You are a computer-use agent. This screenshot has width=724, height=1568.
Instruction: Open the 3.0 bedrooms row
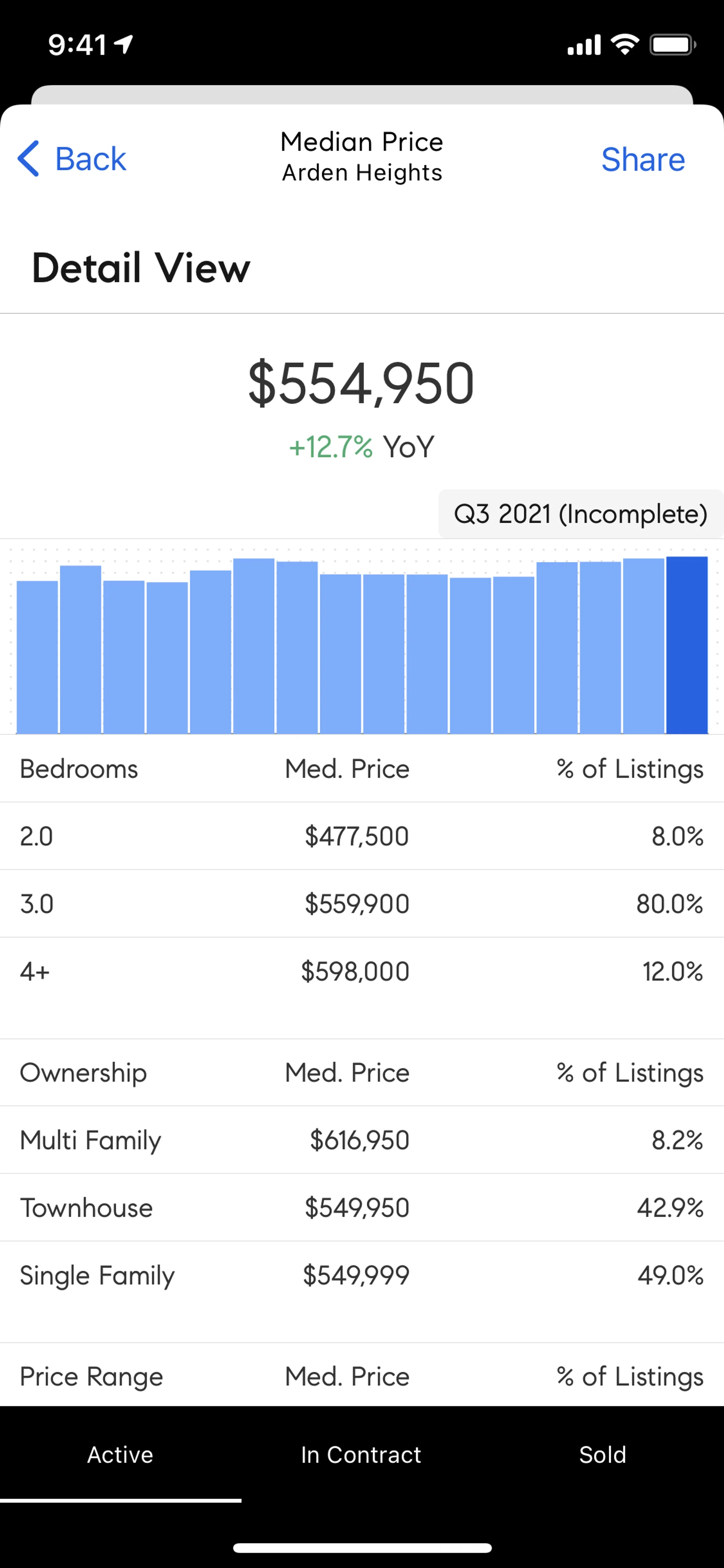(361, 903)
